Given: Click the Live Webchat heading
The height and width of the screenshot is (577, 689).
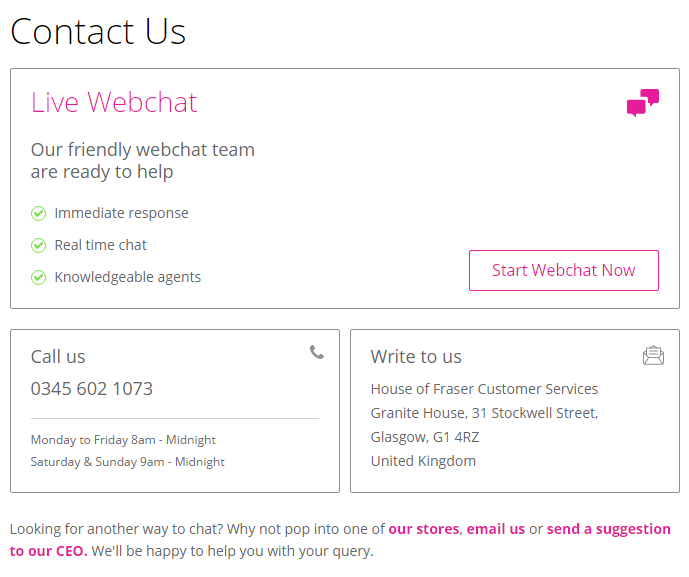Looking at the screenshot, I should tap(114, 102).
